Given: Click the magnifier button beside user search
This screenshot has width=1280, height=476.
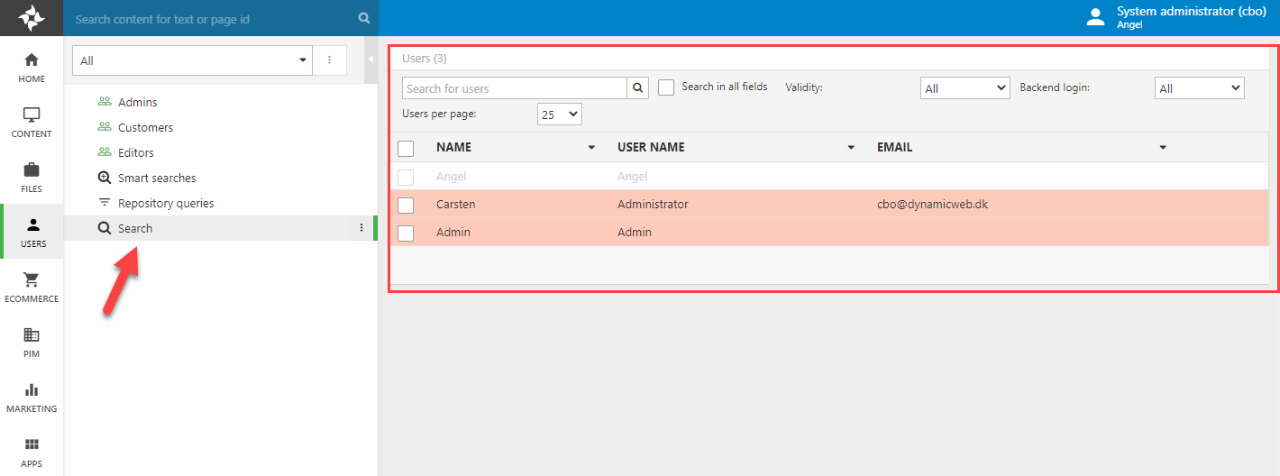Looking at the screenshot, I should click(638, 88).
